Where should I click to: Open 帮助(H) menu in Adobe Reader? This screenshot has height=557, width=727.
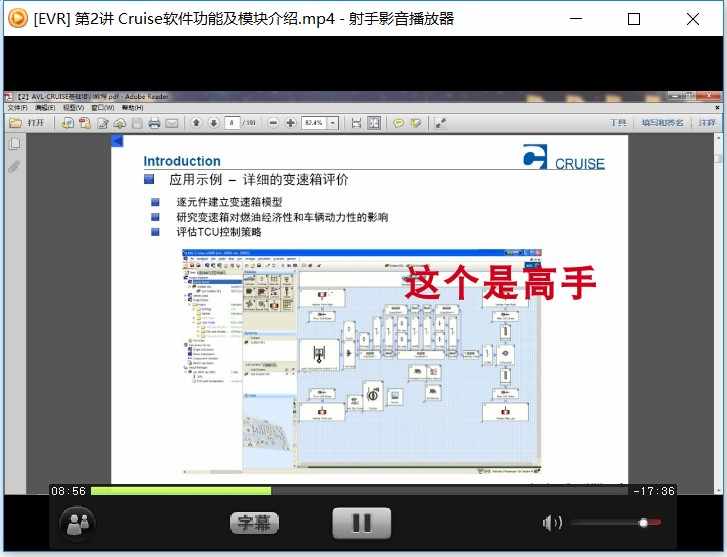(x=132, y=108)
